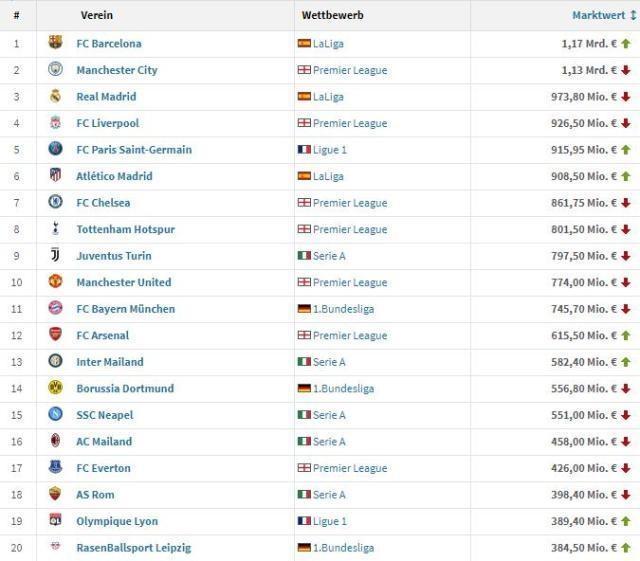Open Premier League link in FC Chelsea row
Image resolution: width=640 pixels, height=561 pixels.
pos(349,202)
